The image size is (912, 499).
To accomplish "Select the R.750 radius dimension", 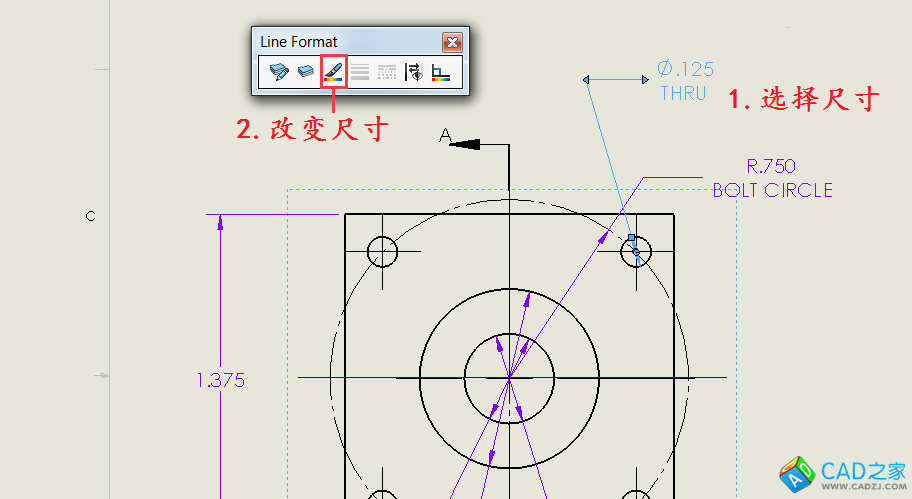I will point(771,166).
